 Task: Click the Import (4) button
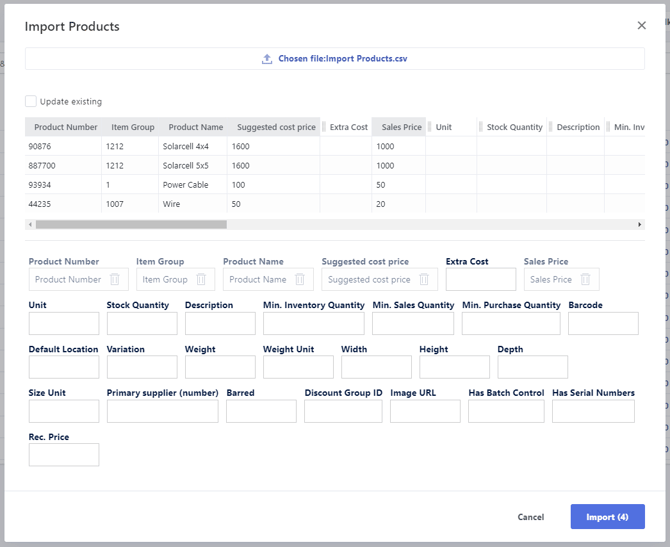[608, 517]
